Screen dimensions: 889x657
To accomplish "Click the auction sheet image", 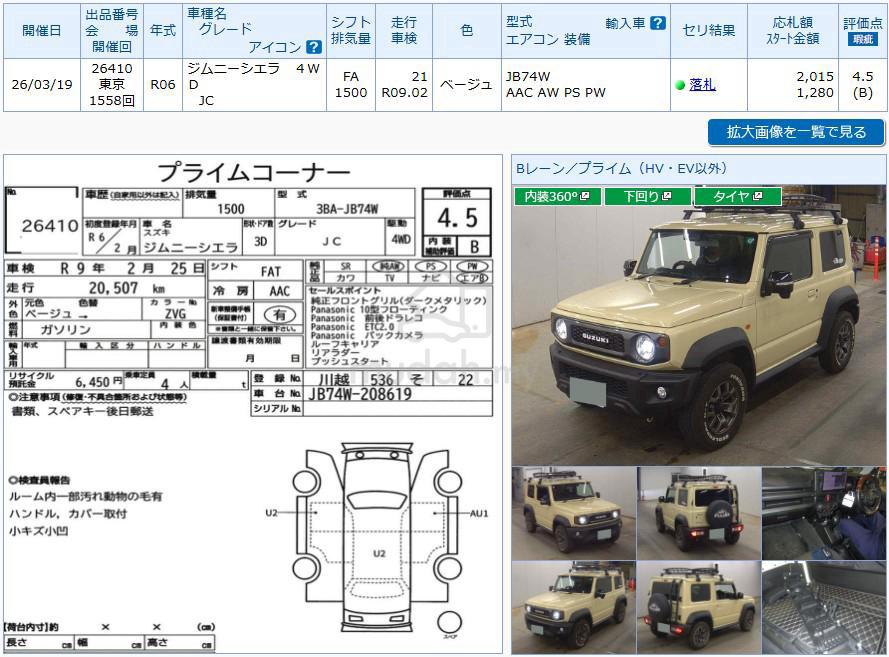I will click(253, 404).
